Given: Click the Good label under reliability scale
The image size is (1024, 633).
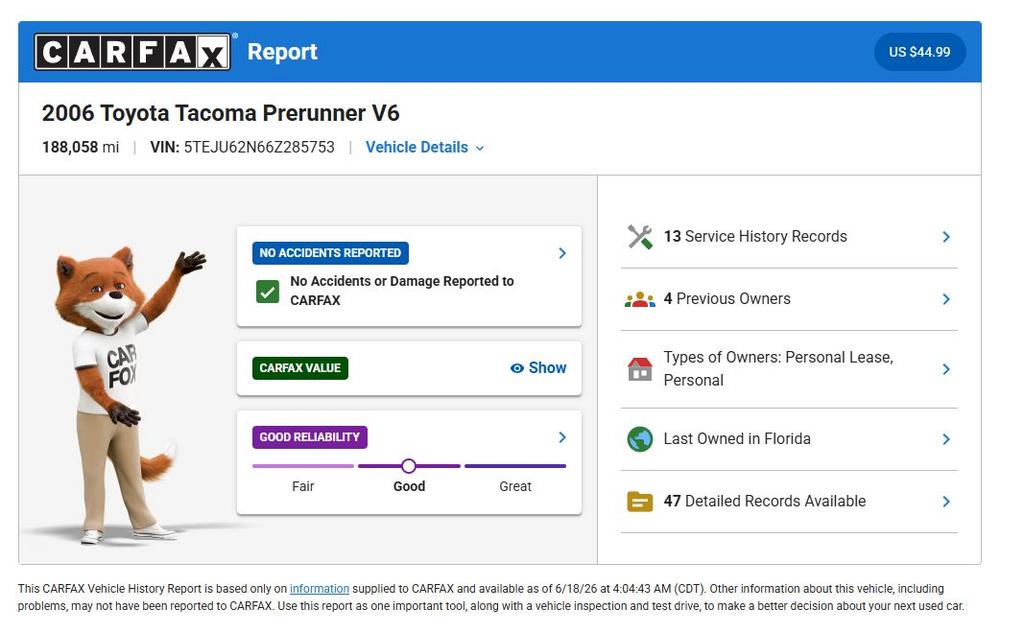Looking at the screenshot, I should [409, 486].
